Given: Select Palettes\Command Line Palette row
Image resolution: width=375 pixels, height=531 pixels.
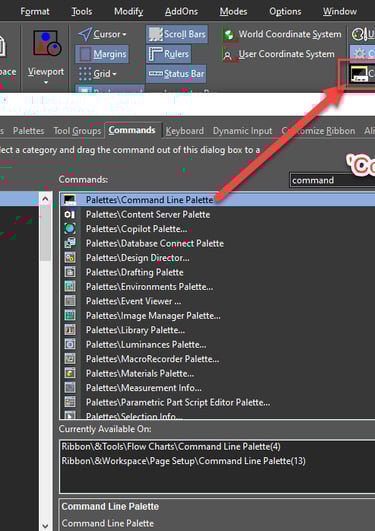Looking at the screenshot, I should [x=217, y=200].
